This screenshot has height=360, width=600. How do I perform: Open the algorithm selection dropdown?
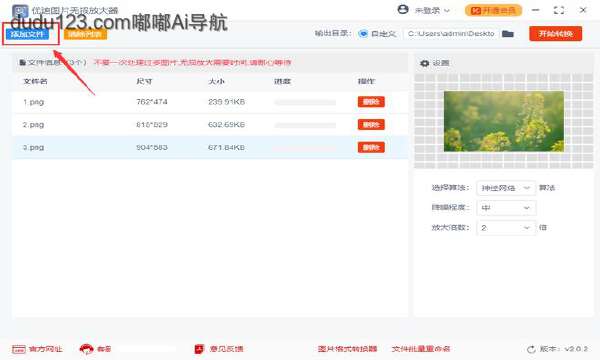tap(506, 188)
